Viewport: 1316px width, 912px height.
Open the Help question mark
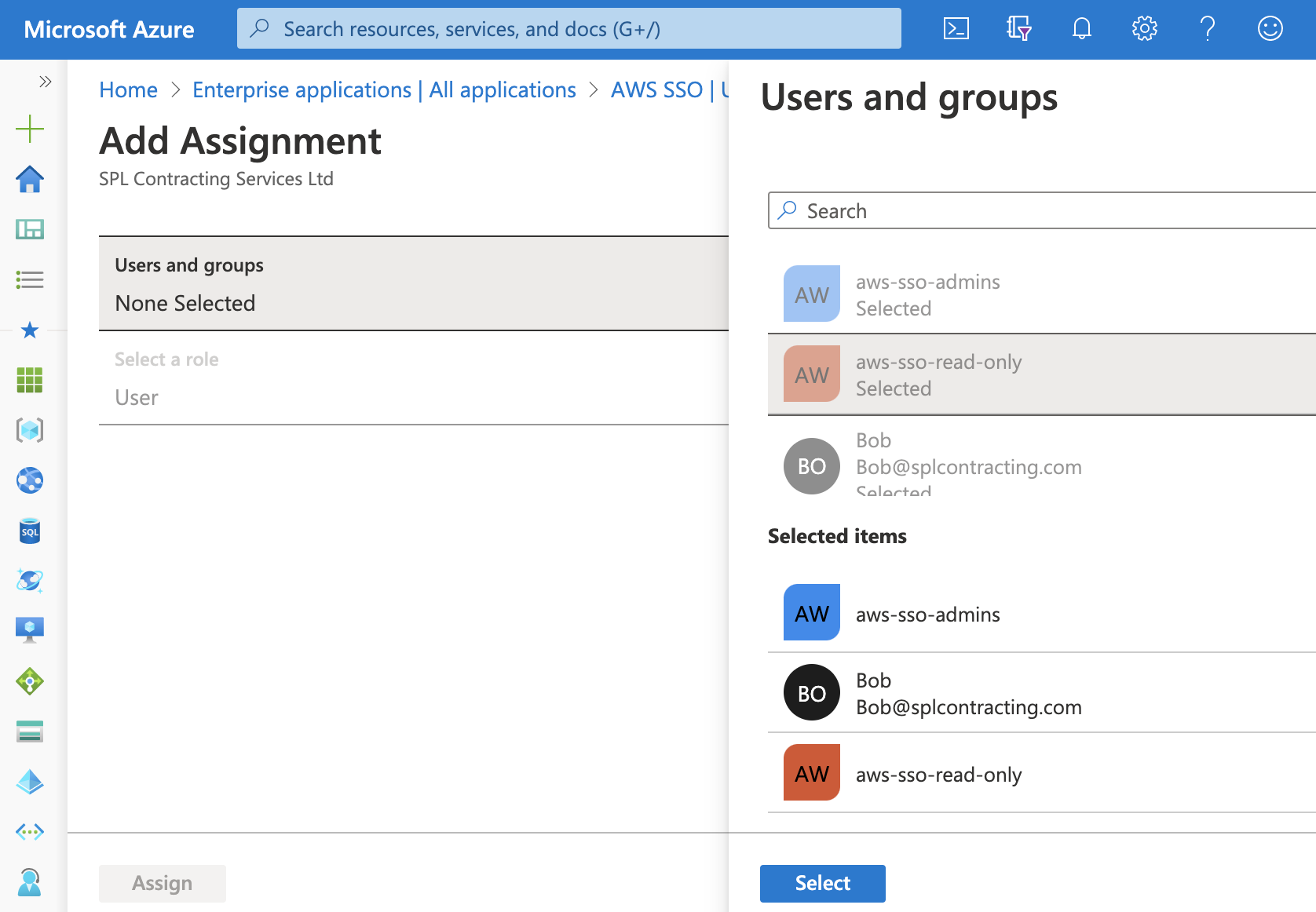[1208, 29]
